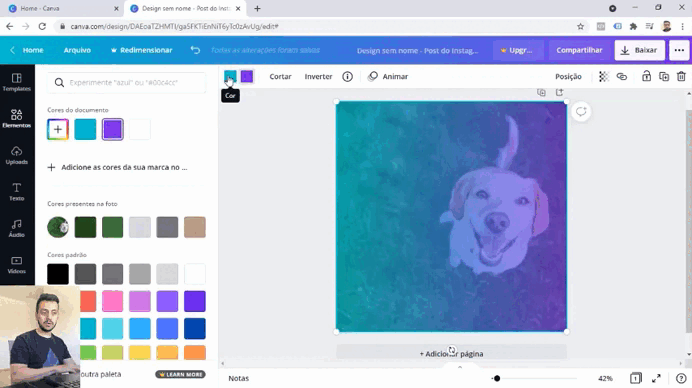Open the transparency checkerboard icon
The width and height of the screenshot is (692, 388).
[604, 76]
